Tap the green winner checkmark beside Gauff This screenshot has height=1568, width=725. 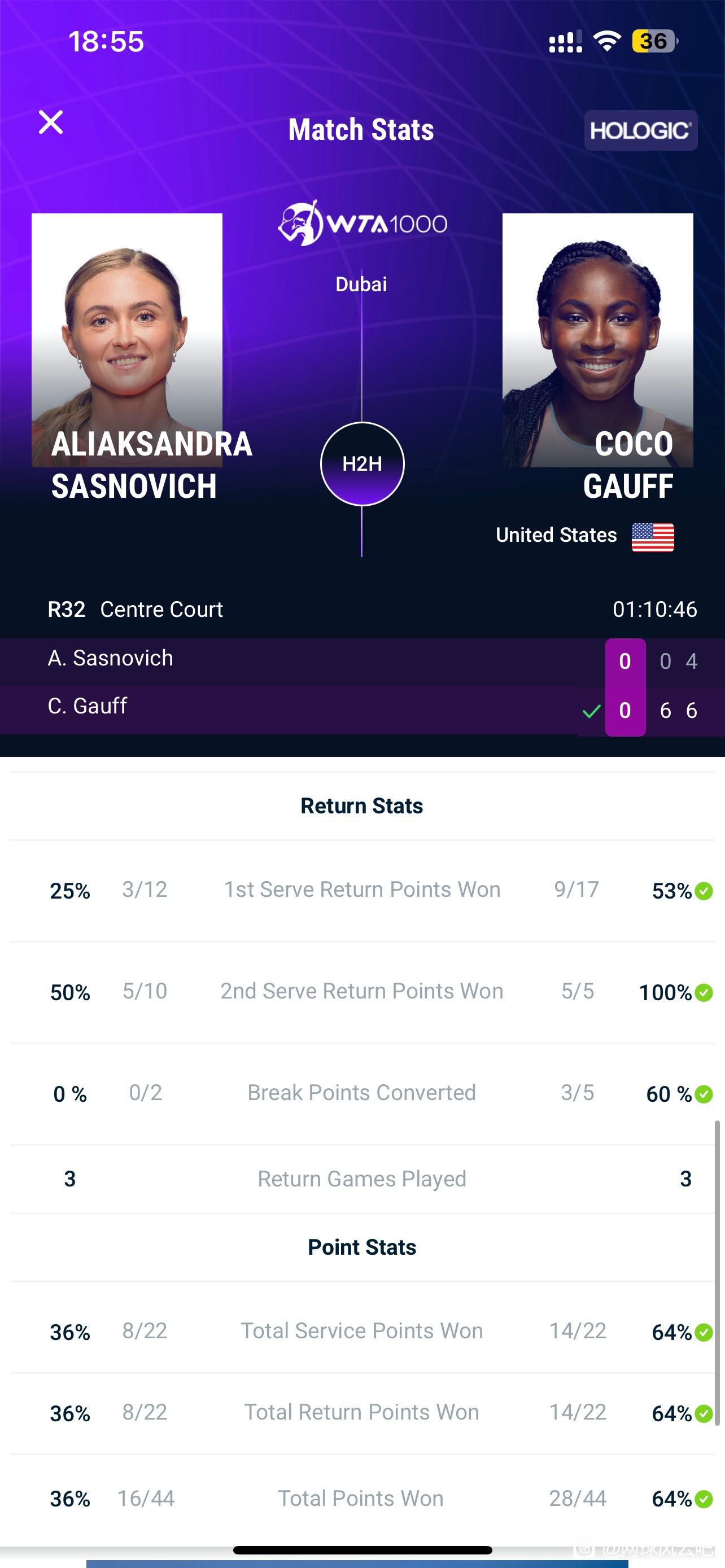pyautogui.click(x=591, y=711)
